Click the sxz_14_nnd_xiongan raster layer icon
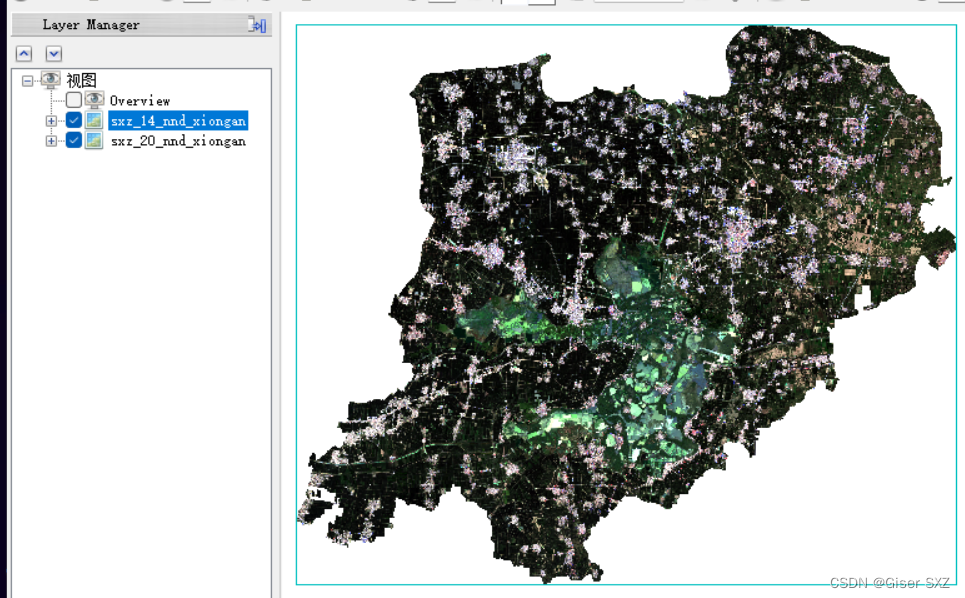 (94, 120)
